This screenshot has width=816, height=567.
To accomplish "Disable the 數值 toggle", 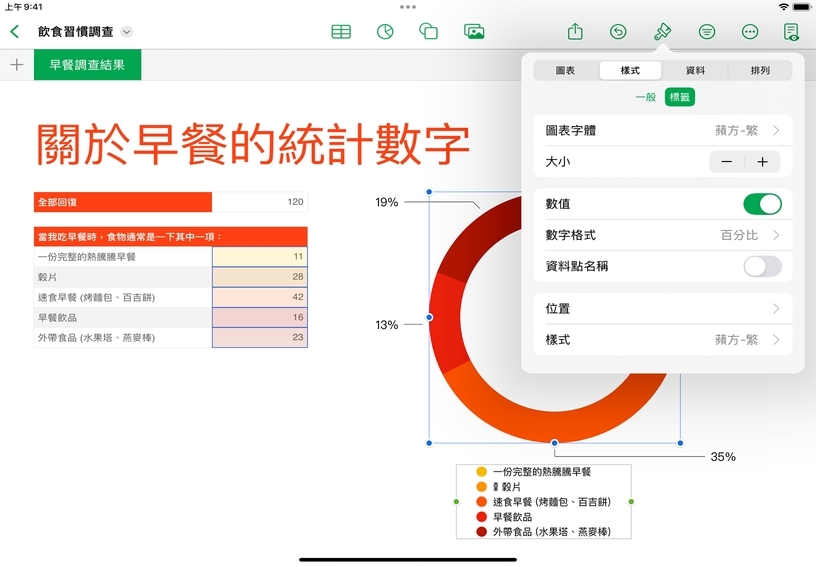I will click(762, 204).
